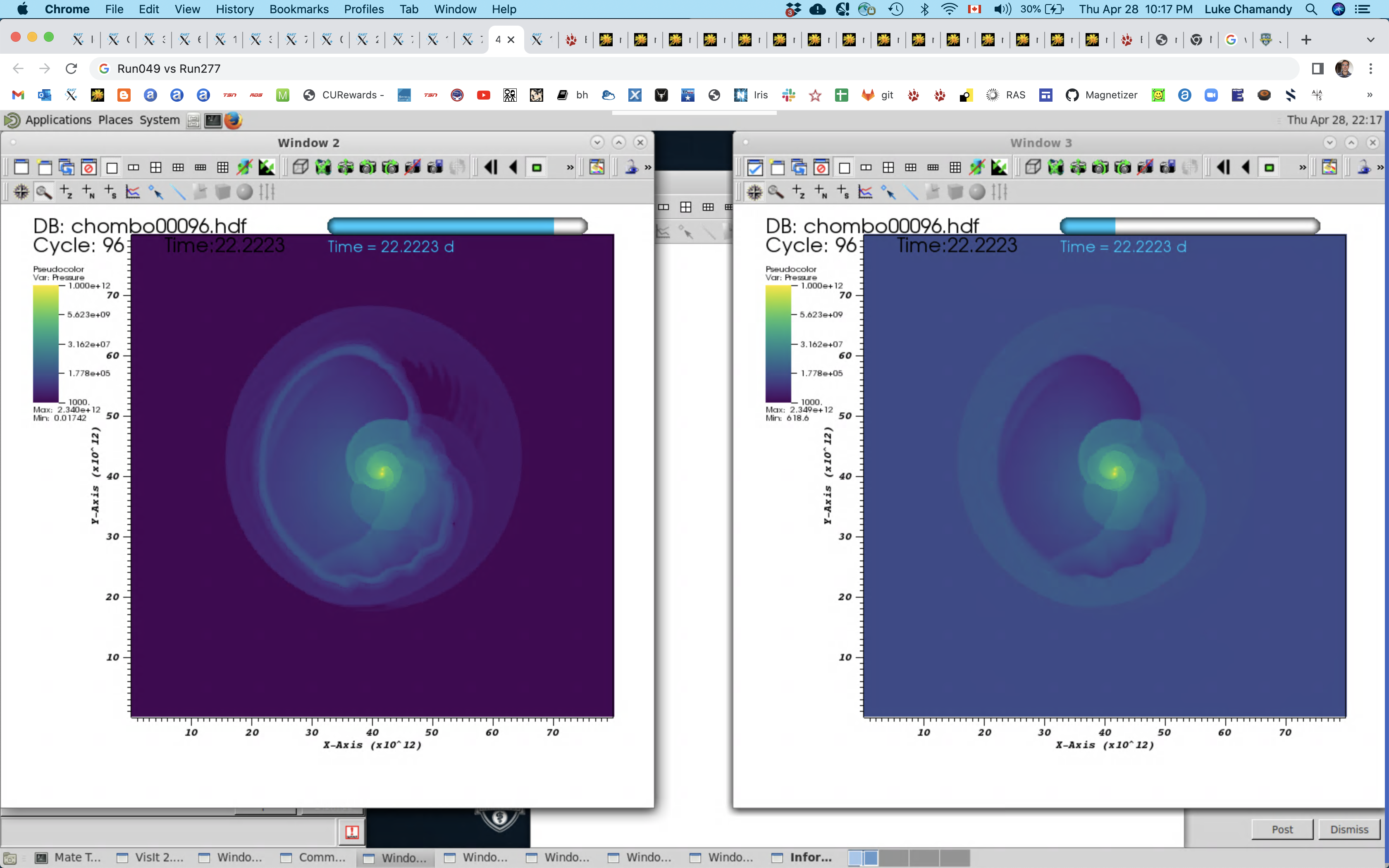Add a new window from Window 3 toolbar
1389x868 pixels.
[x=777, y=168]
